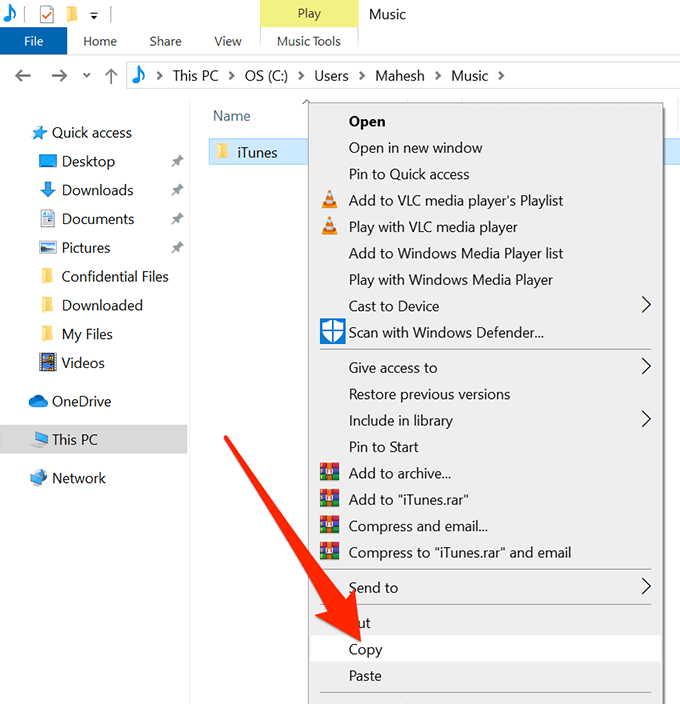Switch to the Share ribbon tab

pyautogui.click(x=165, y=41)
